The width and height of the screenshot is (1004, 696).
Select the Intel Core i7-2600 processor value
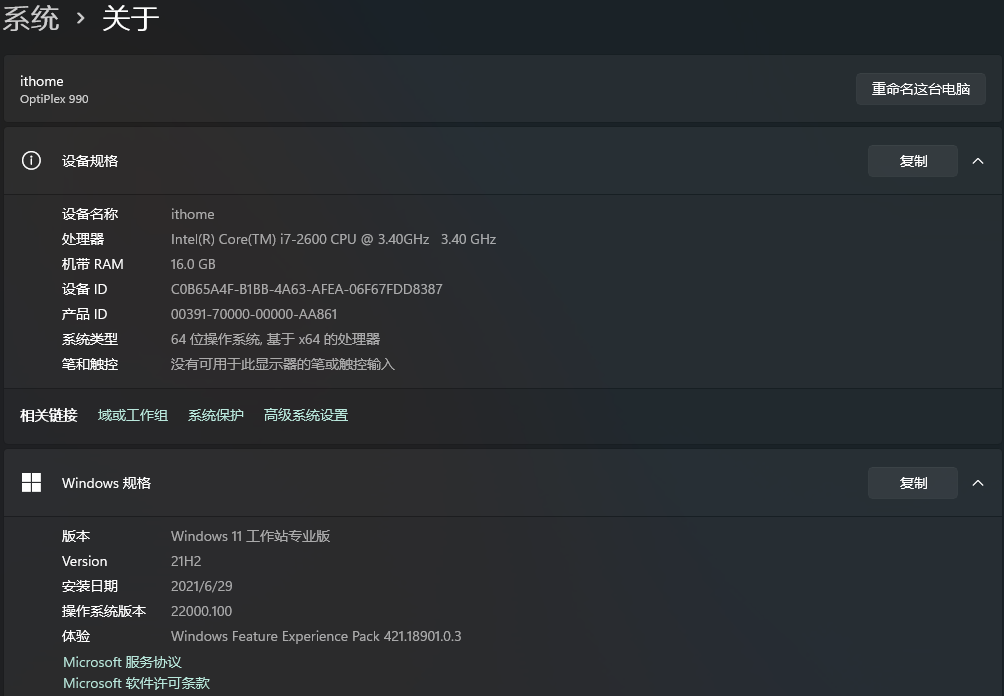click(333, 239)
